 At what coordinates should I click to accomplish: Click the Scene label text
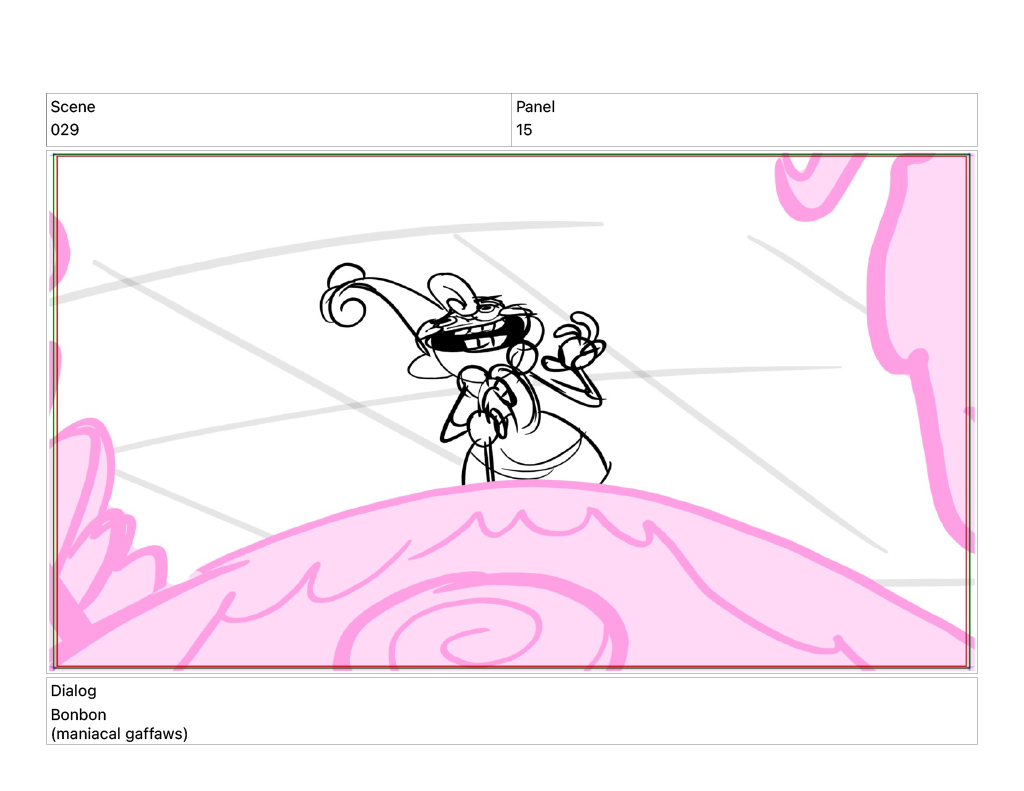tap(73, 107)
